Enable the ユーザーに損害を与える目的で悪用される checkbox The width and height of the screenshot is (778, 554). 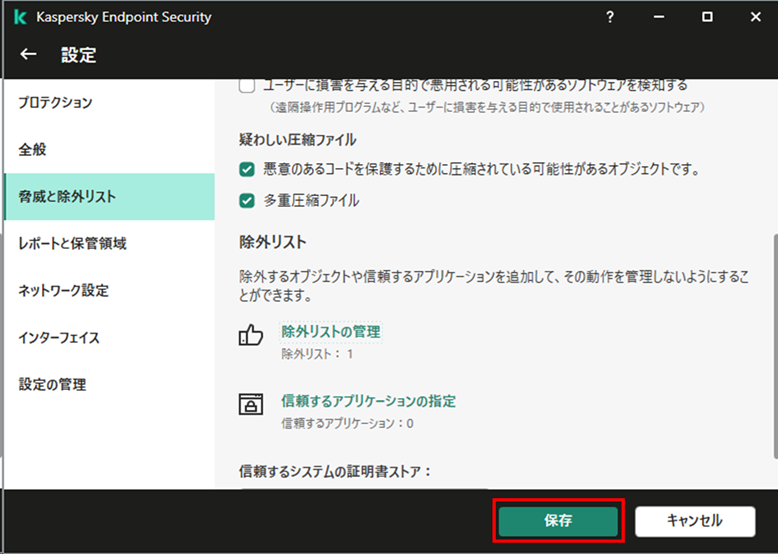[247, 86]
